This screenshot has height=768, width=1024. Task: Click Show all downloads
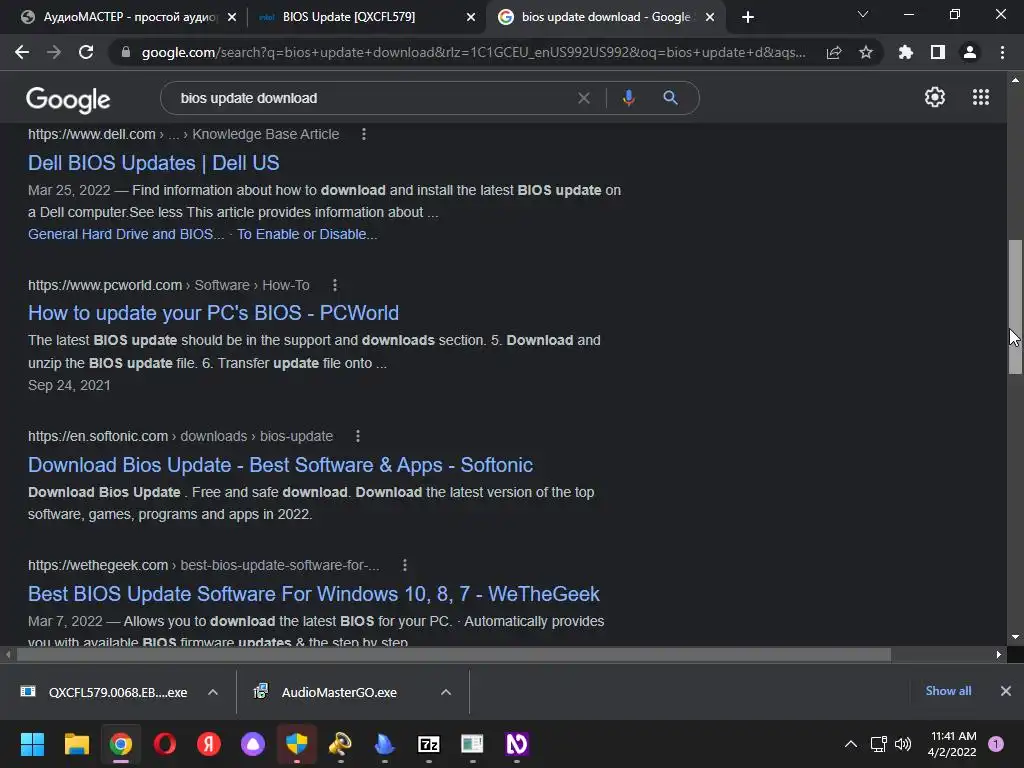click(948, 691)
